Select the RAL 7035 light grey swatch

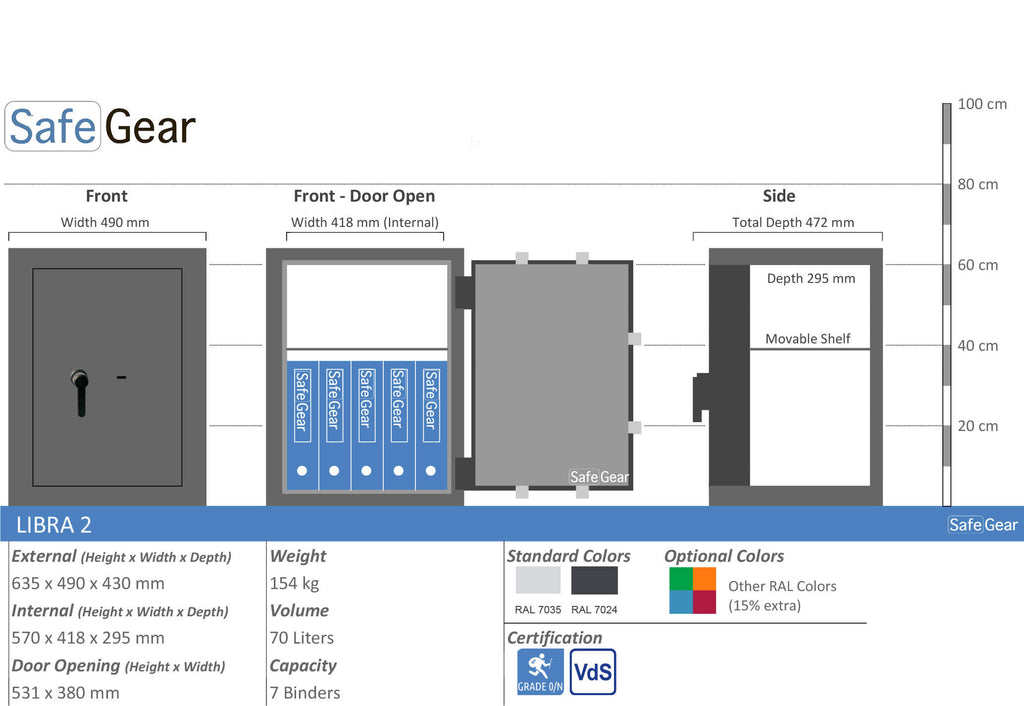(537, 580)
